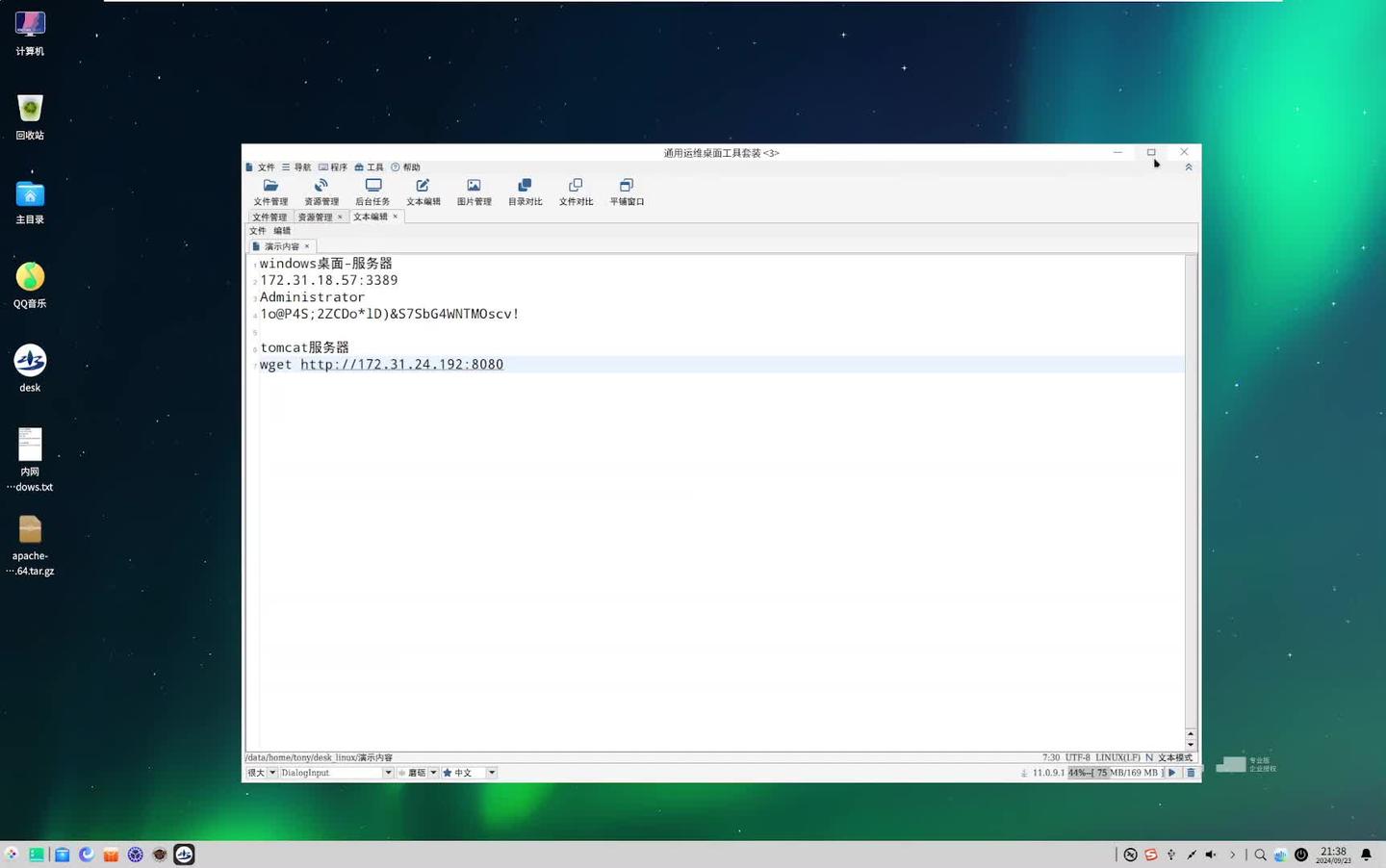
Task: Click the 'Administrator' line in editor
Action: tap(312, 297)
